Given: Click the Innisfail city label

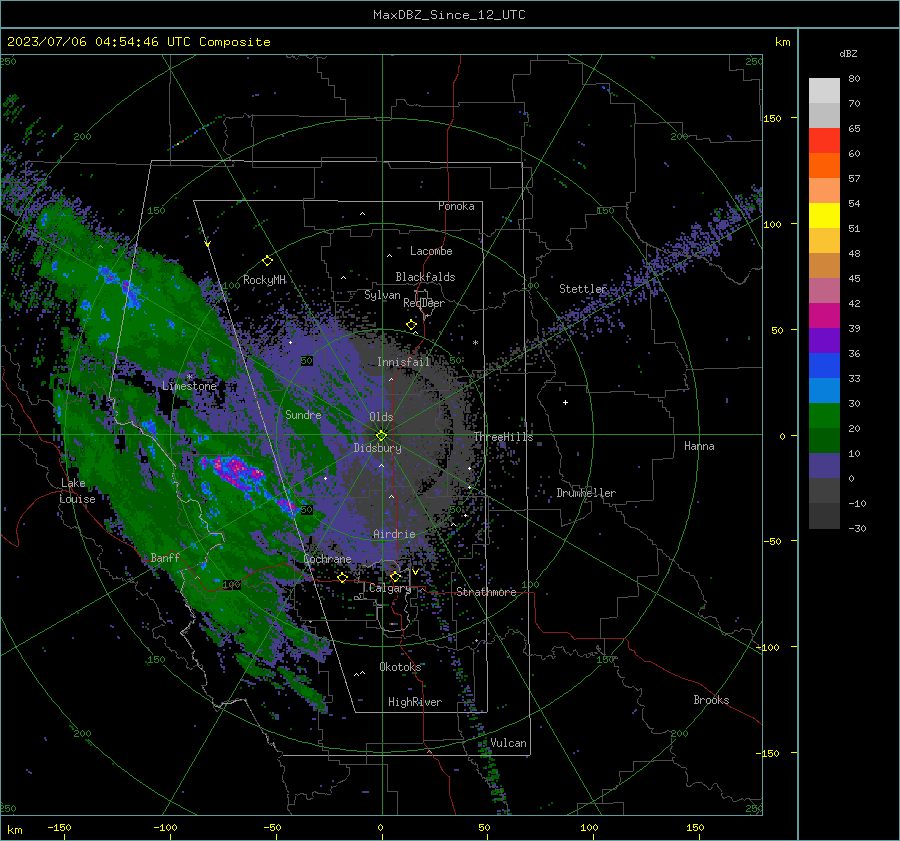Looking at the screenshot, I should click(x=404, y=362).
